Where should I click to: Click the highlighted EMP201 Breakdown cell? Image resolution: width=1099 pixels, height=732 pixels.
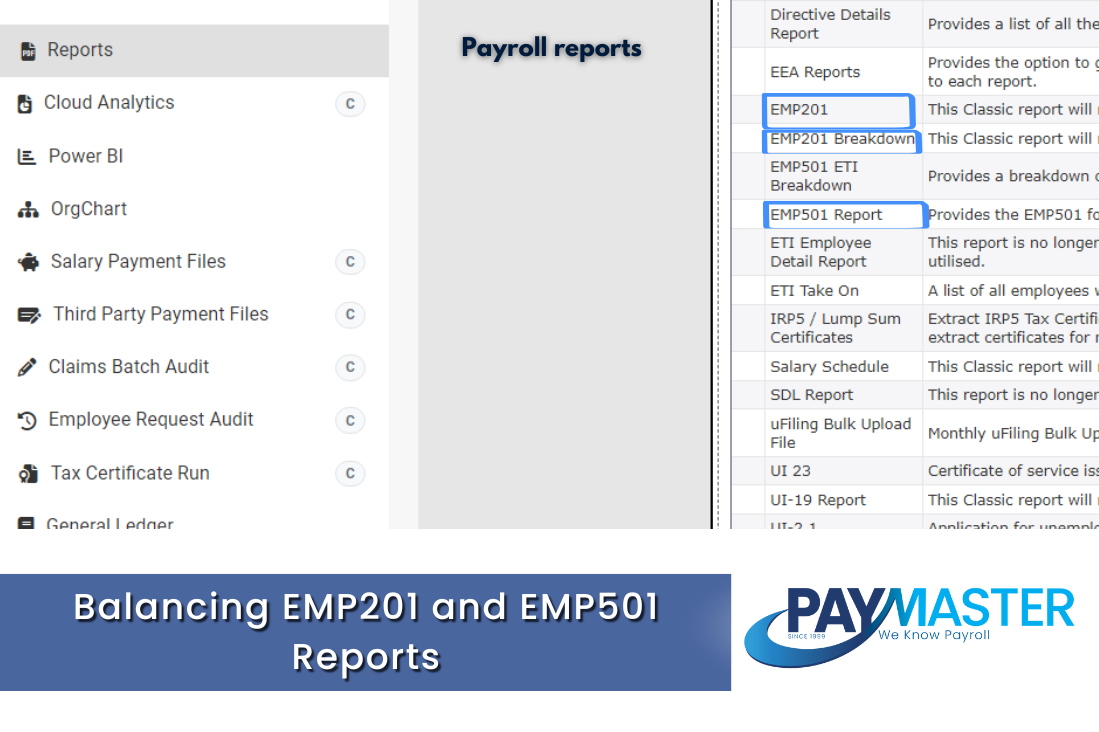(841, 140)
